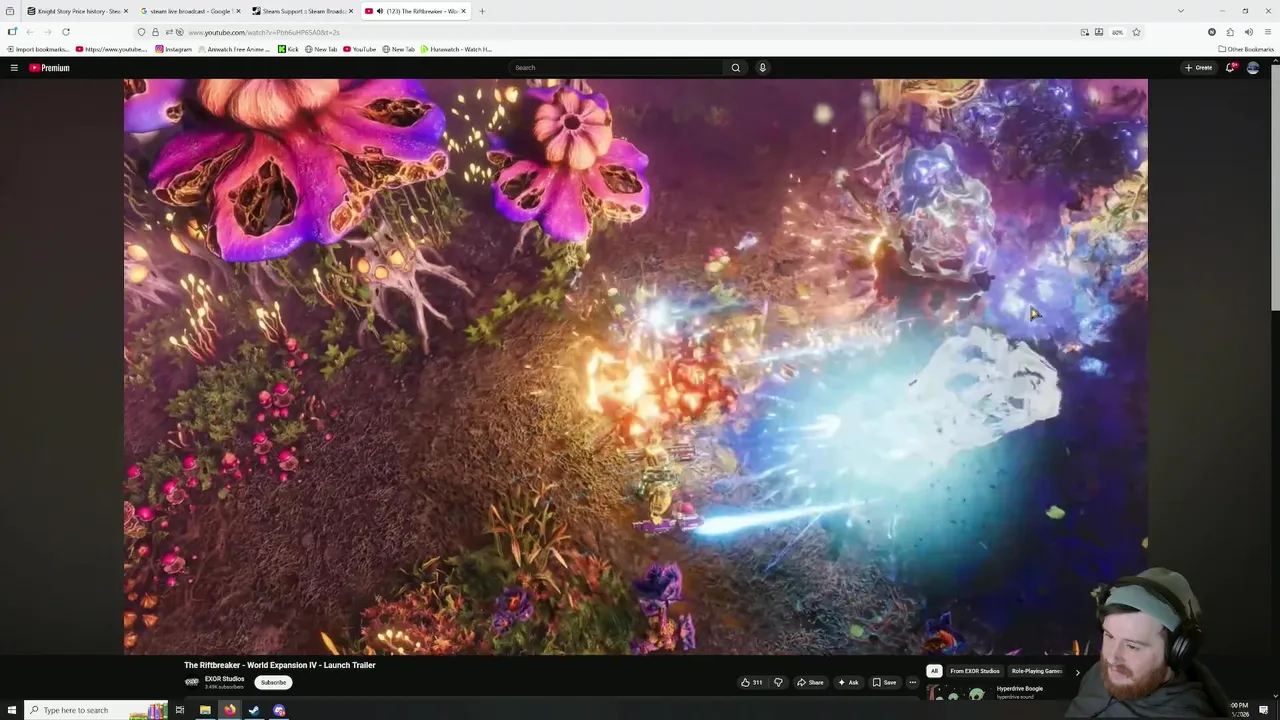The height and width of the screenshot is (720, 1280).
Task: Open Steam from the taskbar
Action: click(254, 710)
